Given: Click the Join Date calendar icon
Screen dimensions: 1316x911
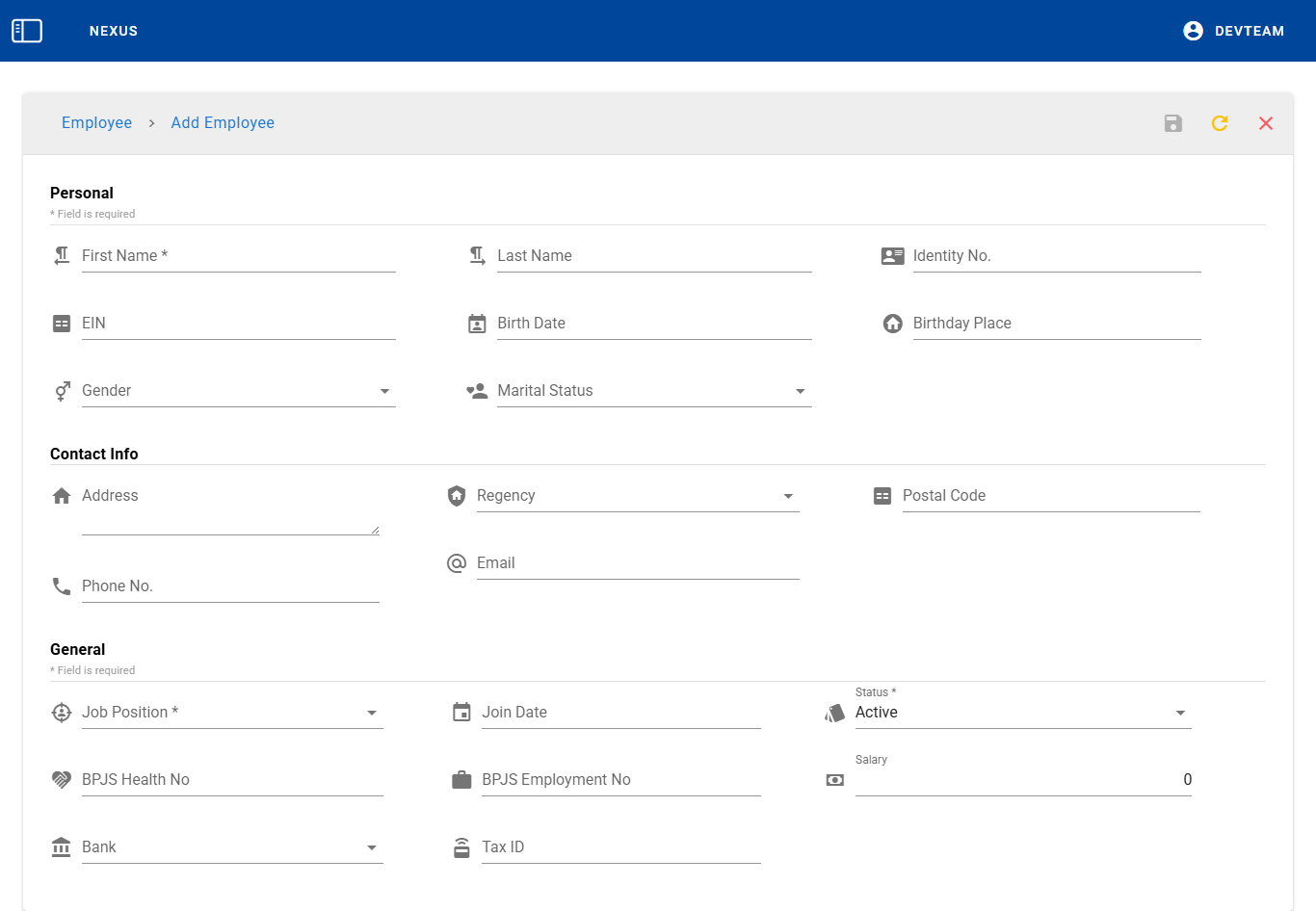Looking at the screenshot, I should [x=461, y=713].
